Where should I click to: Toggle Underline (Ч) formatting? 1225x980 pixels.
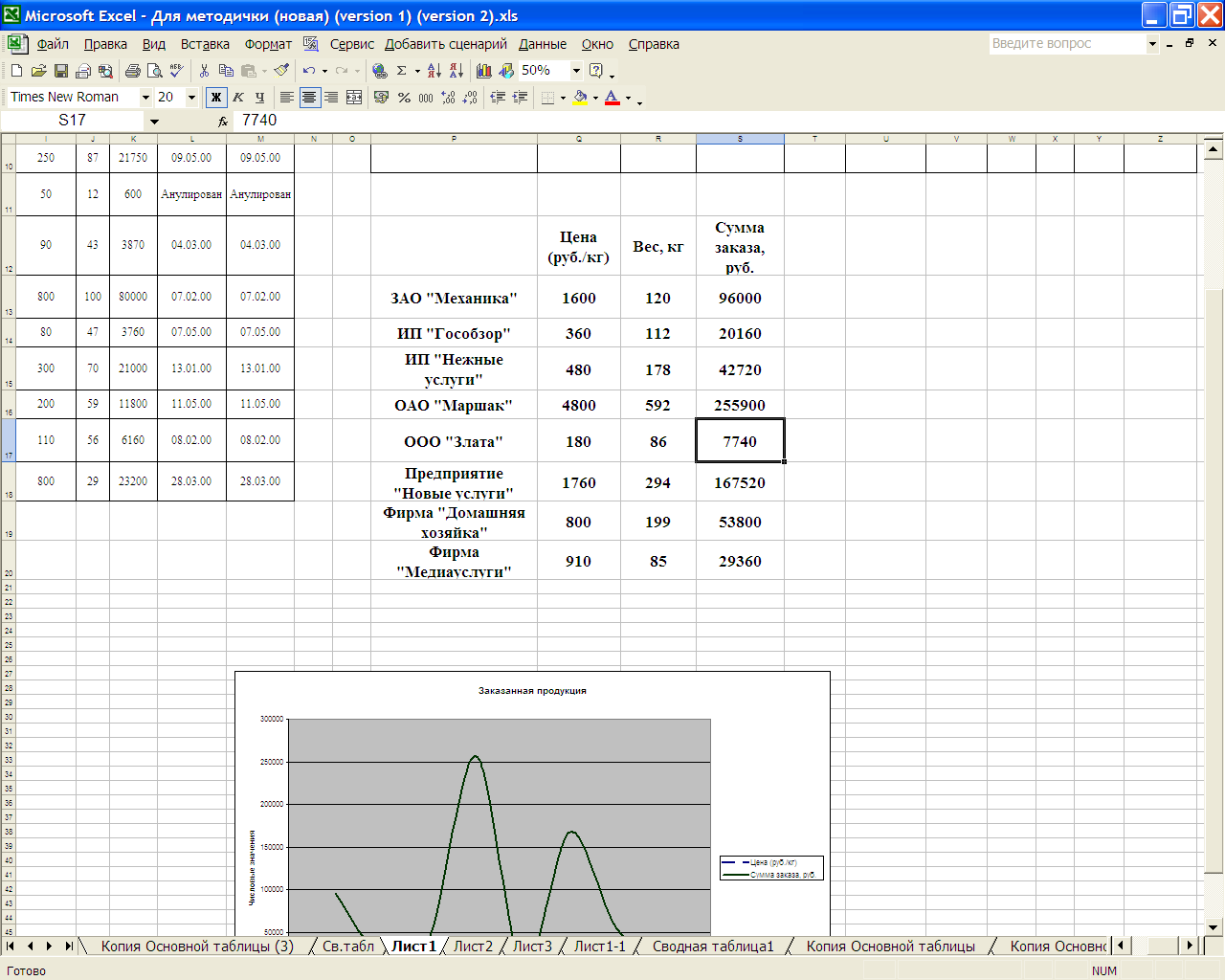point(259,97)
